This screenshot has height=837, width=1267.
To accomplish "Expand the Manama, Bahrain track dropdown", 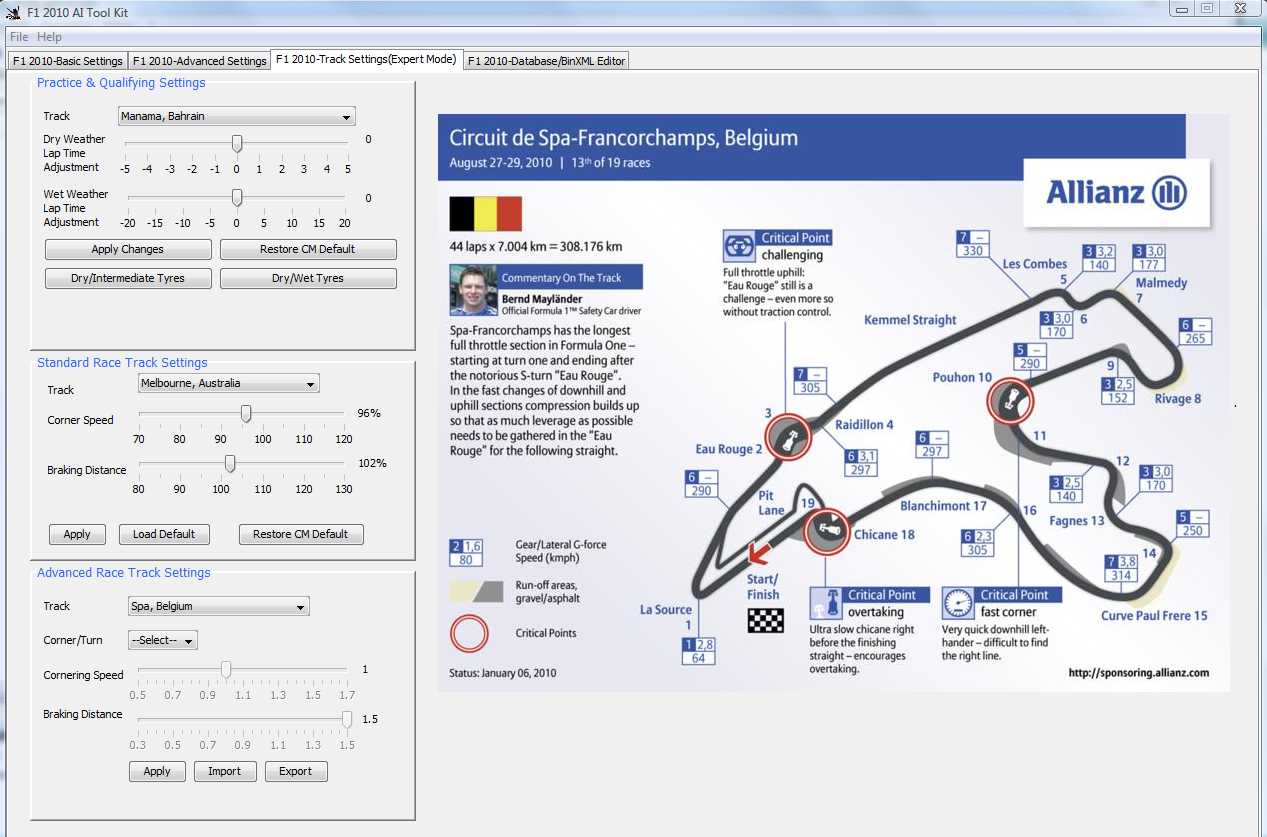I will tap(237, 116).
